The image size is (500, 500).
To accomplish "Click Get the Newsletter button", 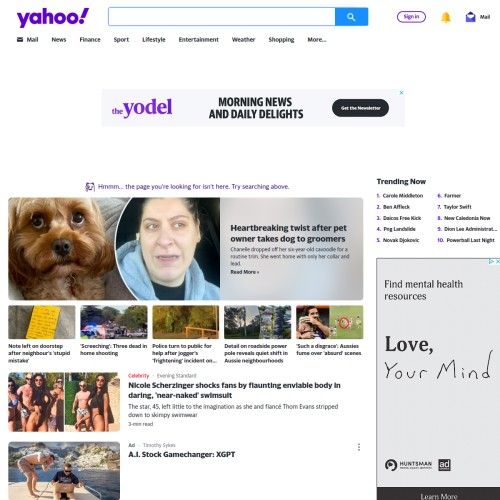I will pos(360,108).
